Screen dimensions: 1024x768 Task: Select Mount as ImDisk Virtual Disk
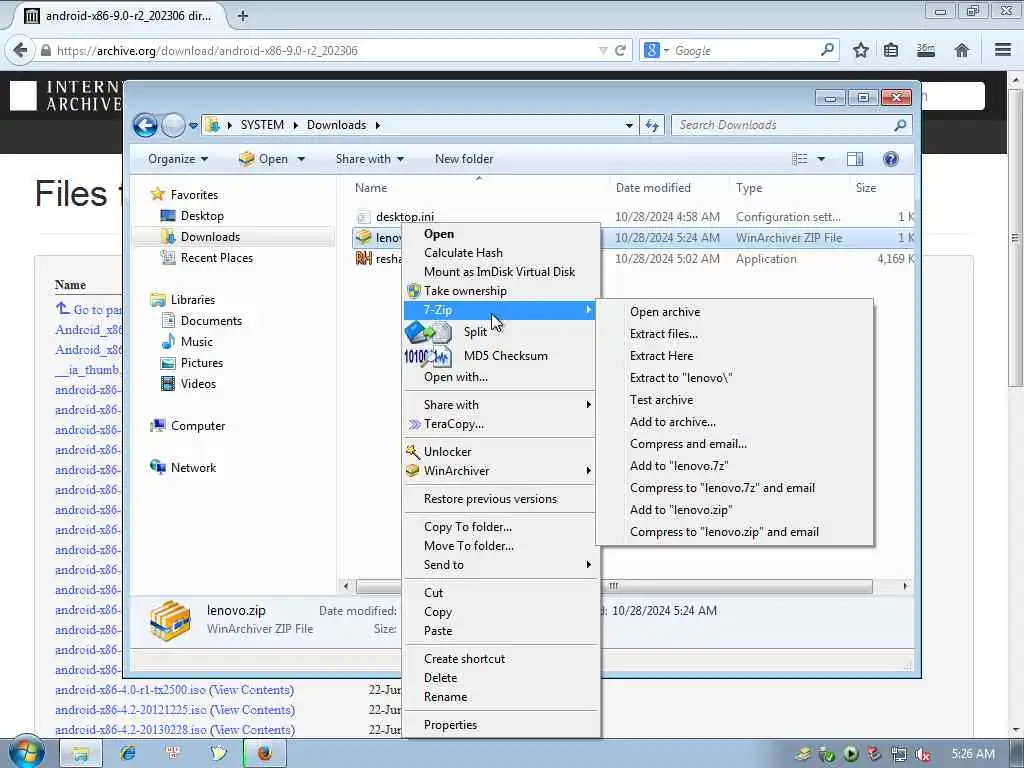(499, 272)
